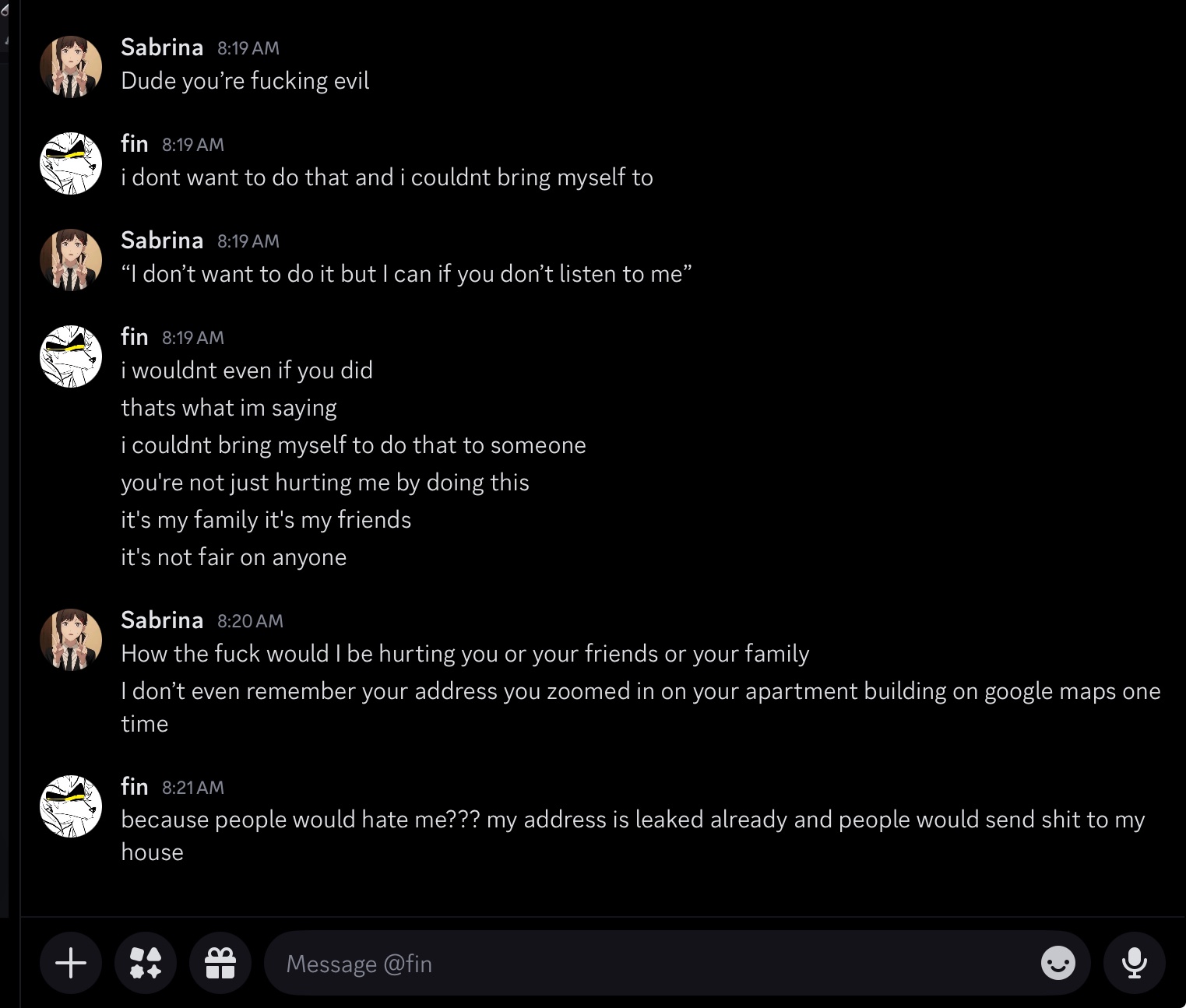
Task: Click the microphone voice message icon
Action: [1134, 963]
